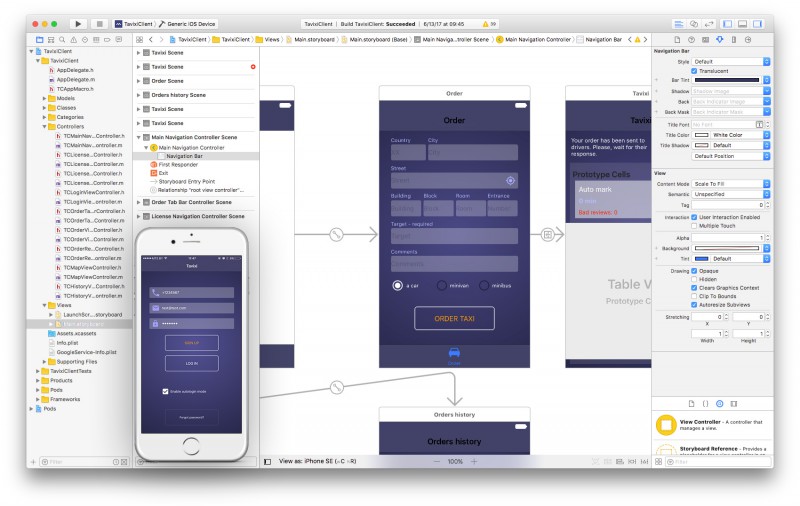800x506 pixels.
Task: Click the location target icon in Street field
Action: (x=510, y=181)
